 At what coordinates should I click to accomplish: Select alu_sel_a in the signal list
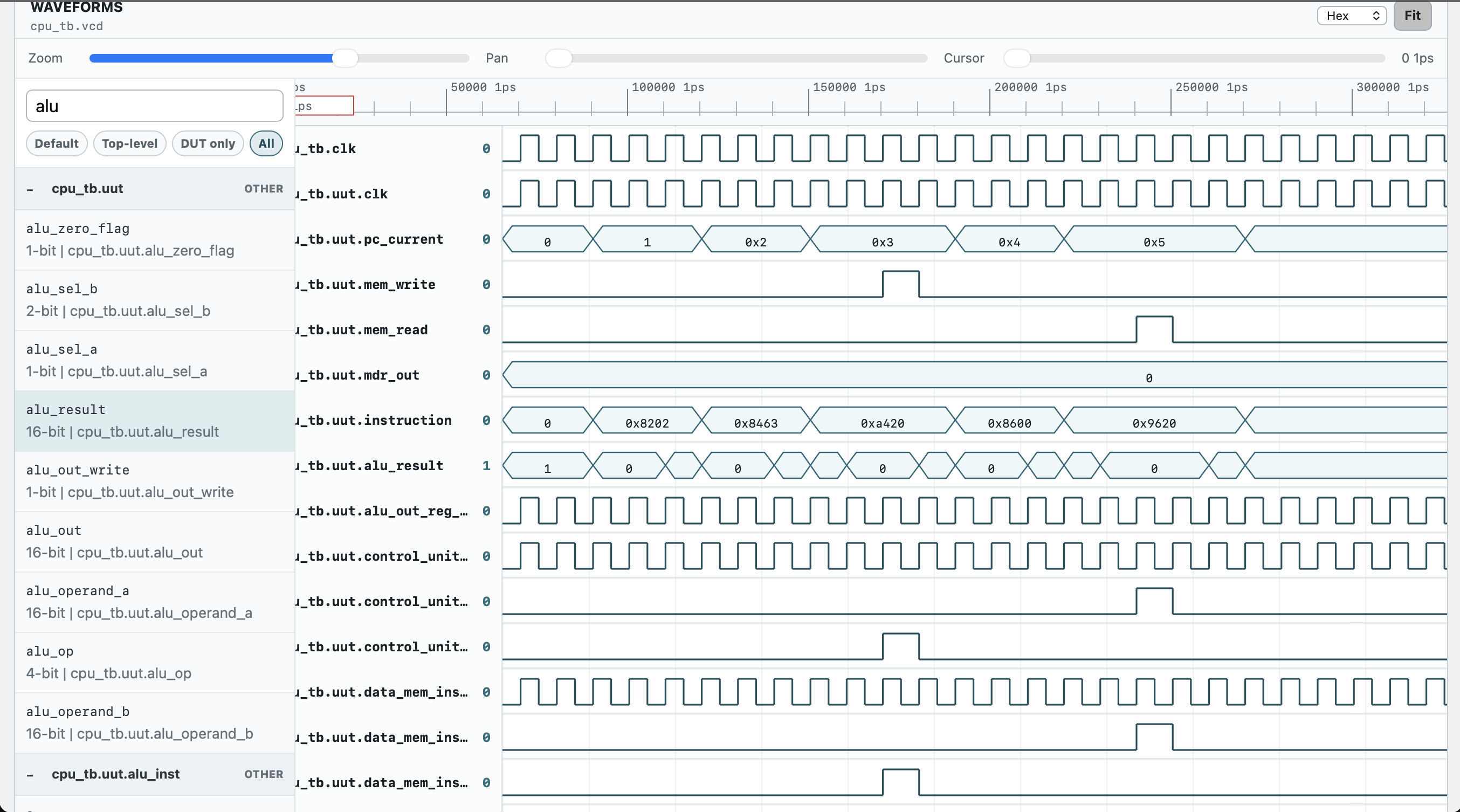point(155,360)
